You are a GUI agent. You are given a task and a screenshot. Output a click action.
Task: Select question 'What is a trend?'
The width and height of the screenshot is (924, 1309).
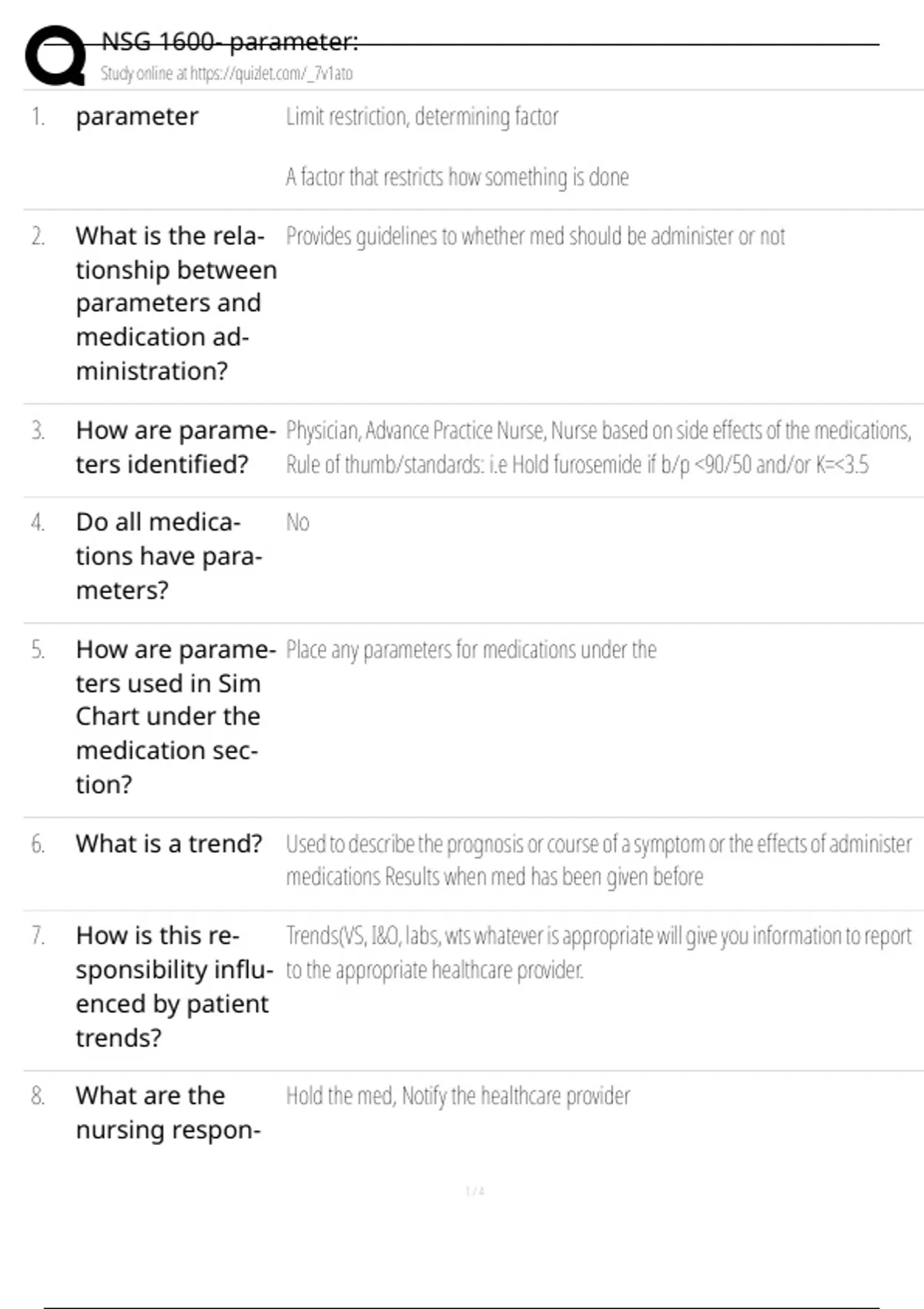tap(169, 844)
